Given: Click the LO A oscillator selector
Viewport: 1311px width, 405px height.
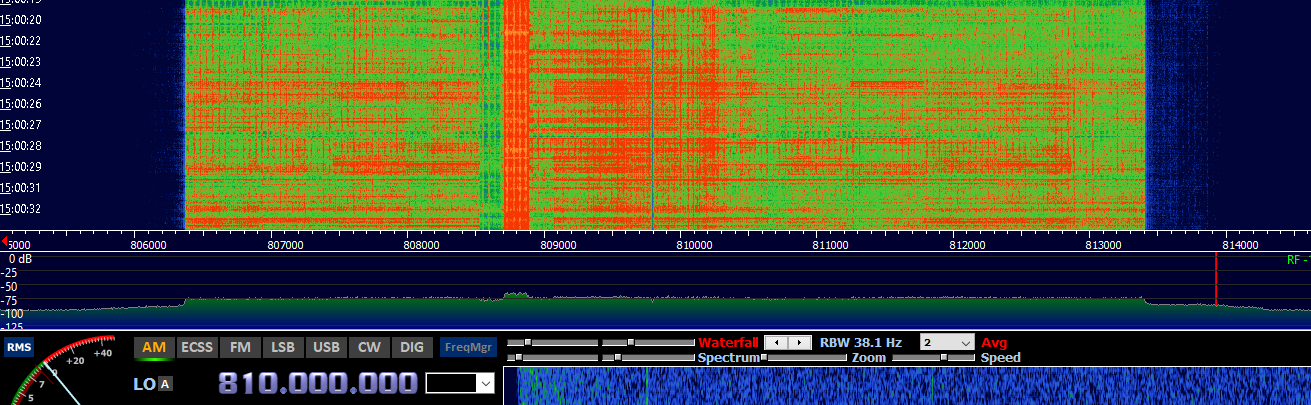Looking at the screenshot, I should click(x=165, y=384).
